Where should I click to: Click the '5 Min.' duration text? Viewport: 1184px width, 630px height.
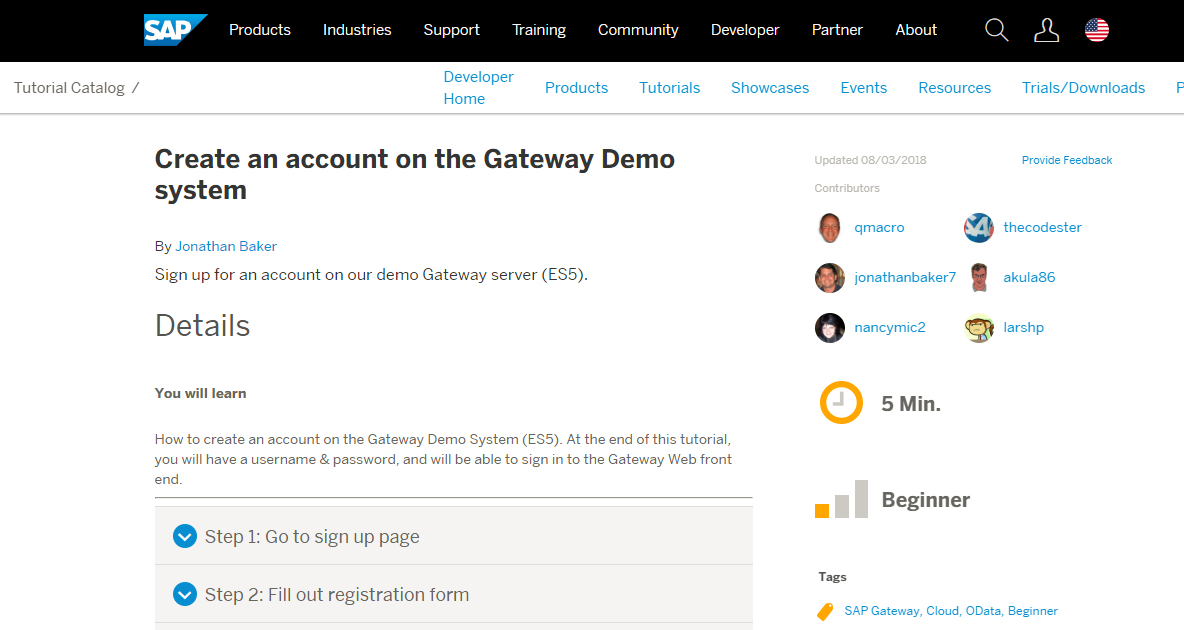[911, 403]
